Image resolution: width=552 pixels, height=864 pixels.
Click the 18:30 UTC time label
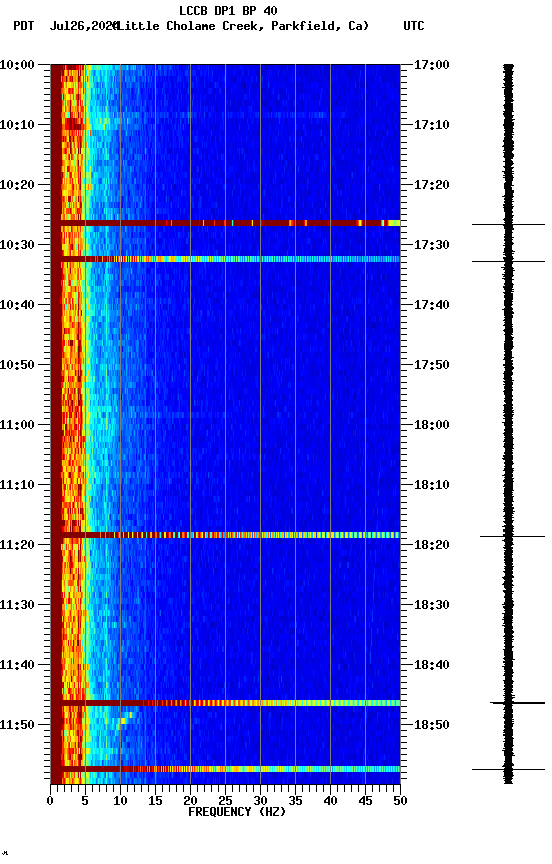[x=432, y=606]
